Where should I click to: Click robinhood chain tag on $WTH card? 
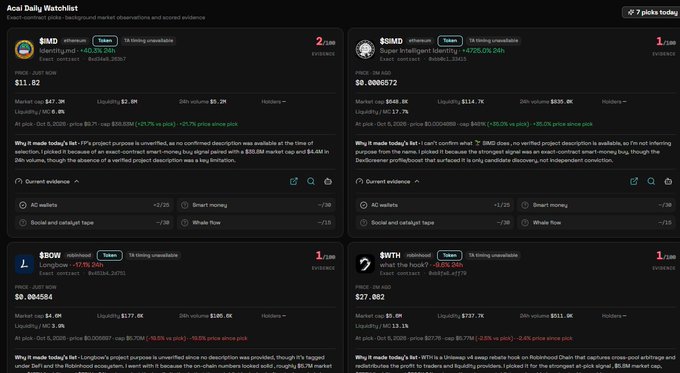pyautogui.click(x=419, y=255)
